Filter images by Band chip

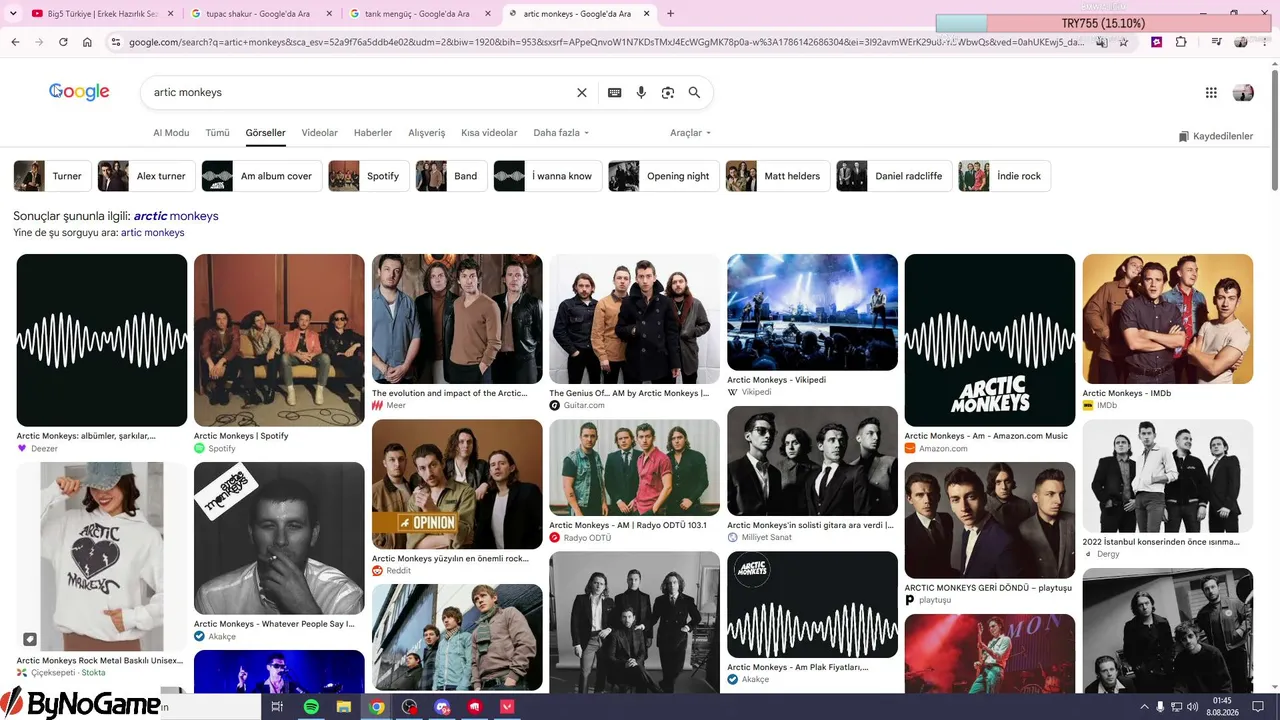[452, 176]
